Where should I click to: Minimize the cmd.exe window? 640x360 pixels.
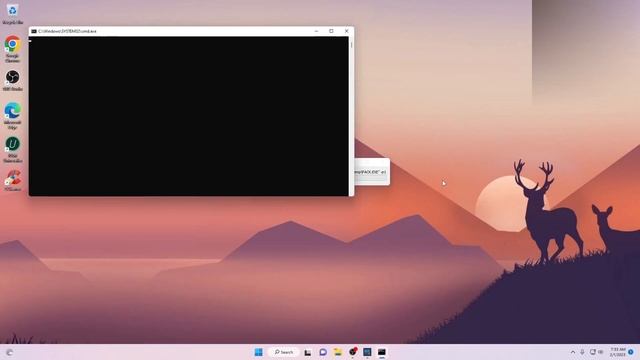(x=316, y=31)
